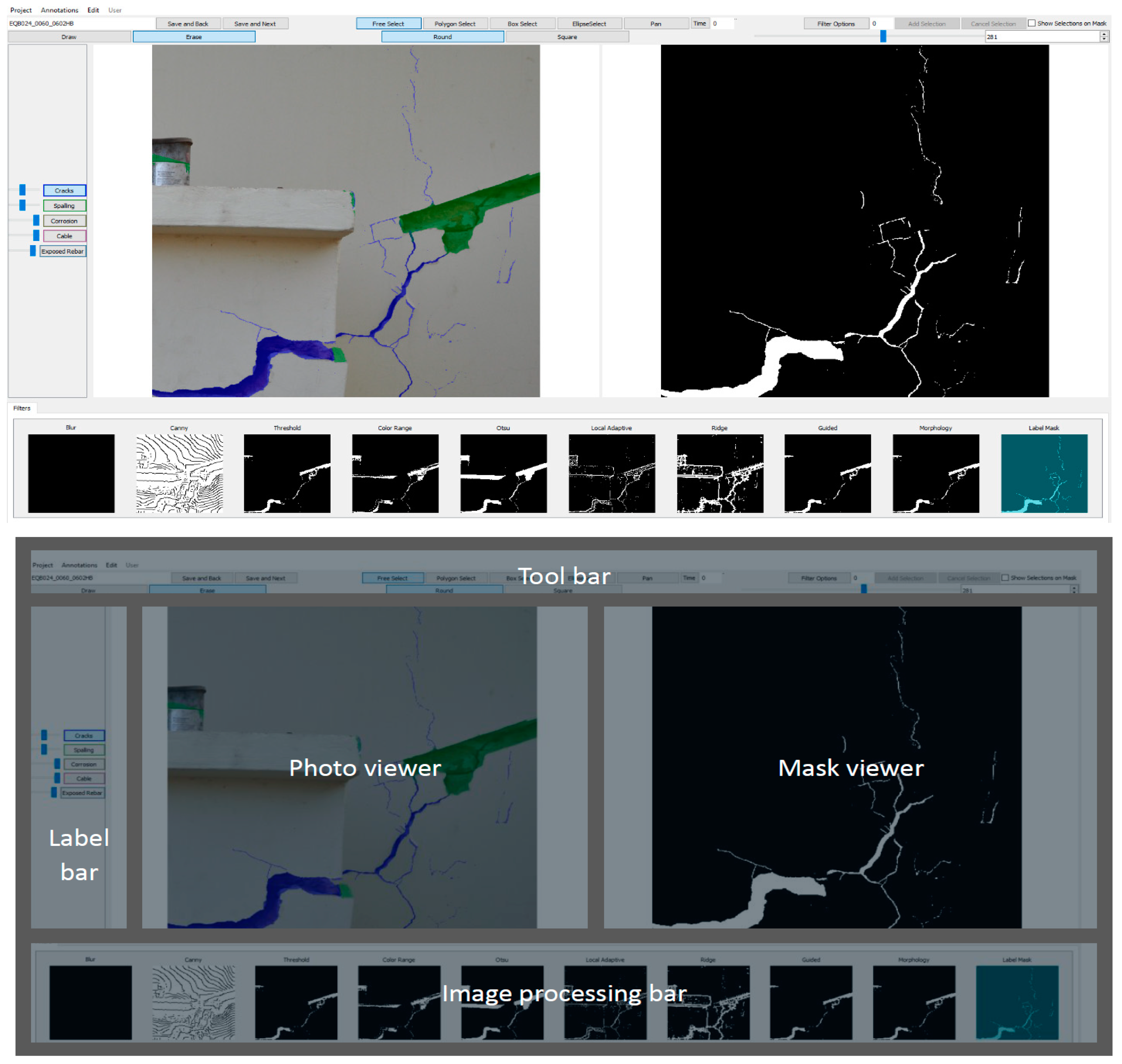Viewport: 1122px width, 1064px height.
Task: Select the Exposed Rebar label
Action: pos(62,251)
